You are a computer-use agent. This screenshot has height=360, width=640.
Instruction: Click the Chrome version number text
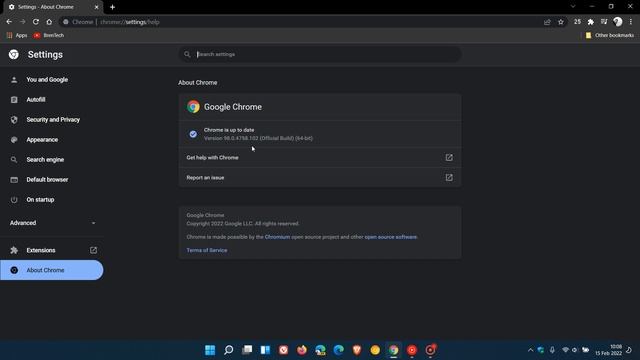(258, 138)
